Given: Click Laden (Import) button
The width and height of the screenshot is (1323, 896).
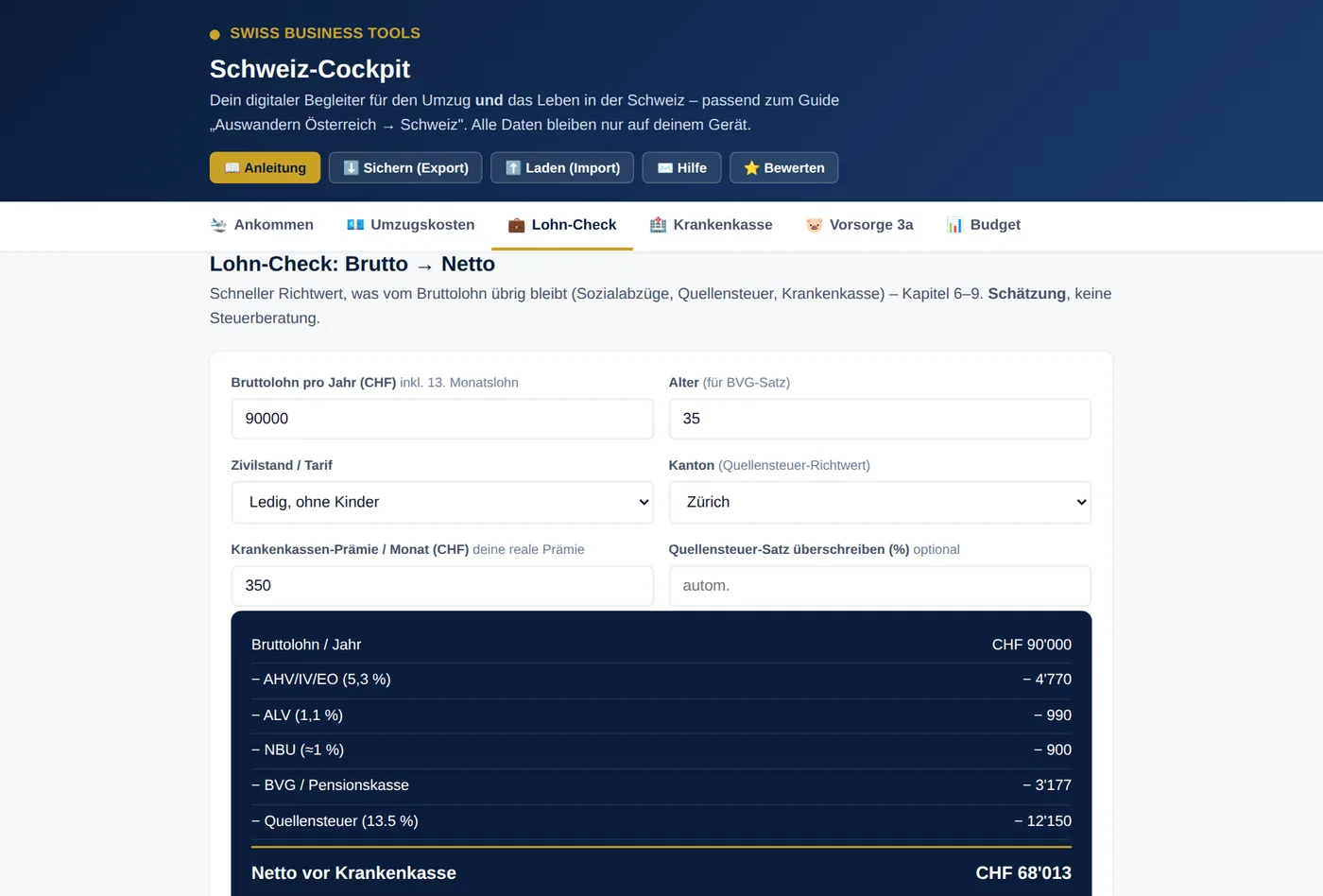Looking at the screenshot, I should coord(562,167).
